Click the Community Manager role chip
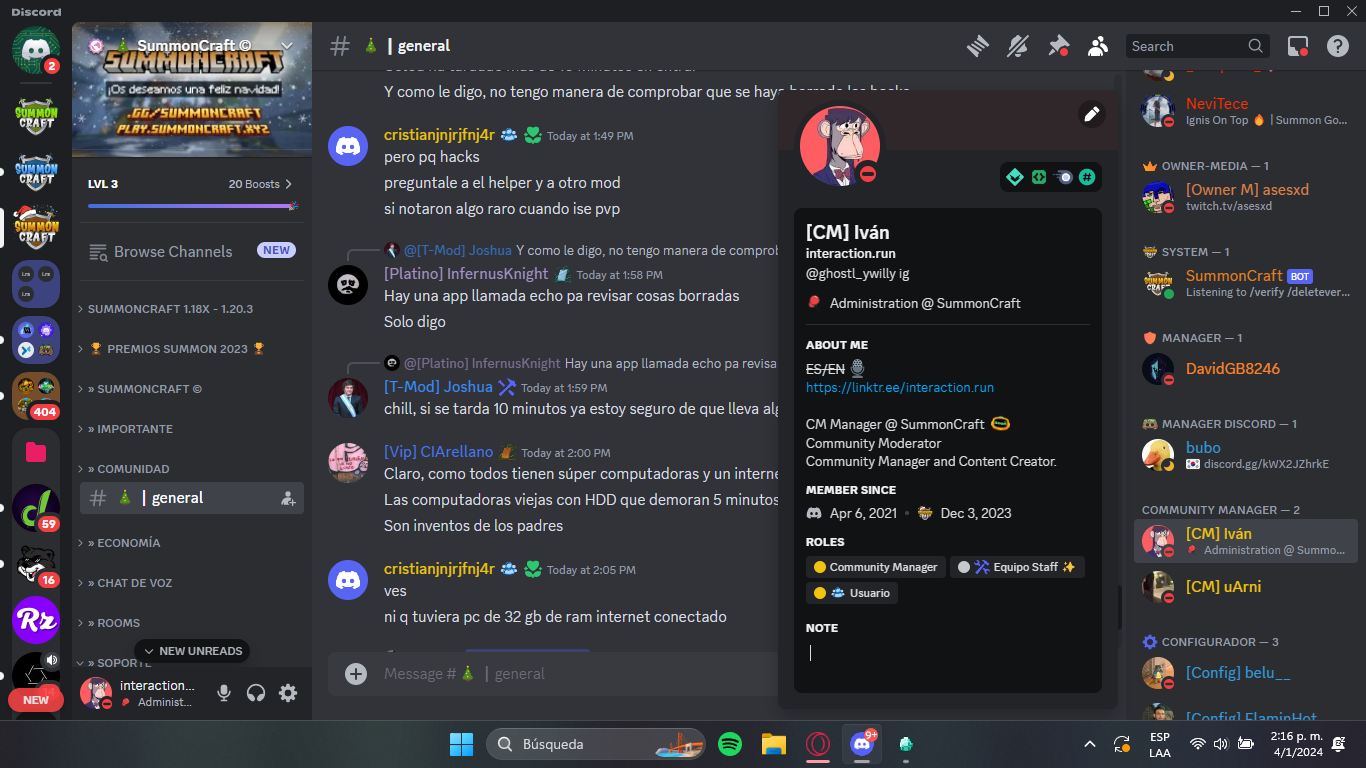The width and height of the screenshot is (1366, 768). pos(876,567)
